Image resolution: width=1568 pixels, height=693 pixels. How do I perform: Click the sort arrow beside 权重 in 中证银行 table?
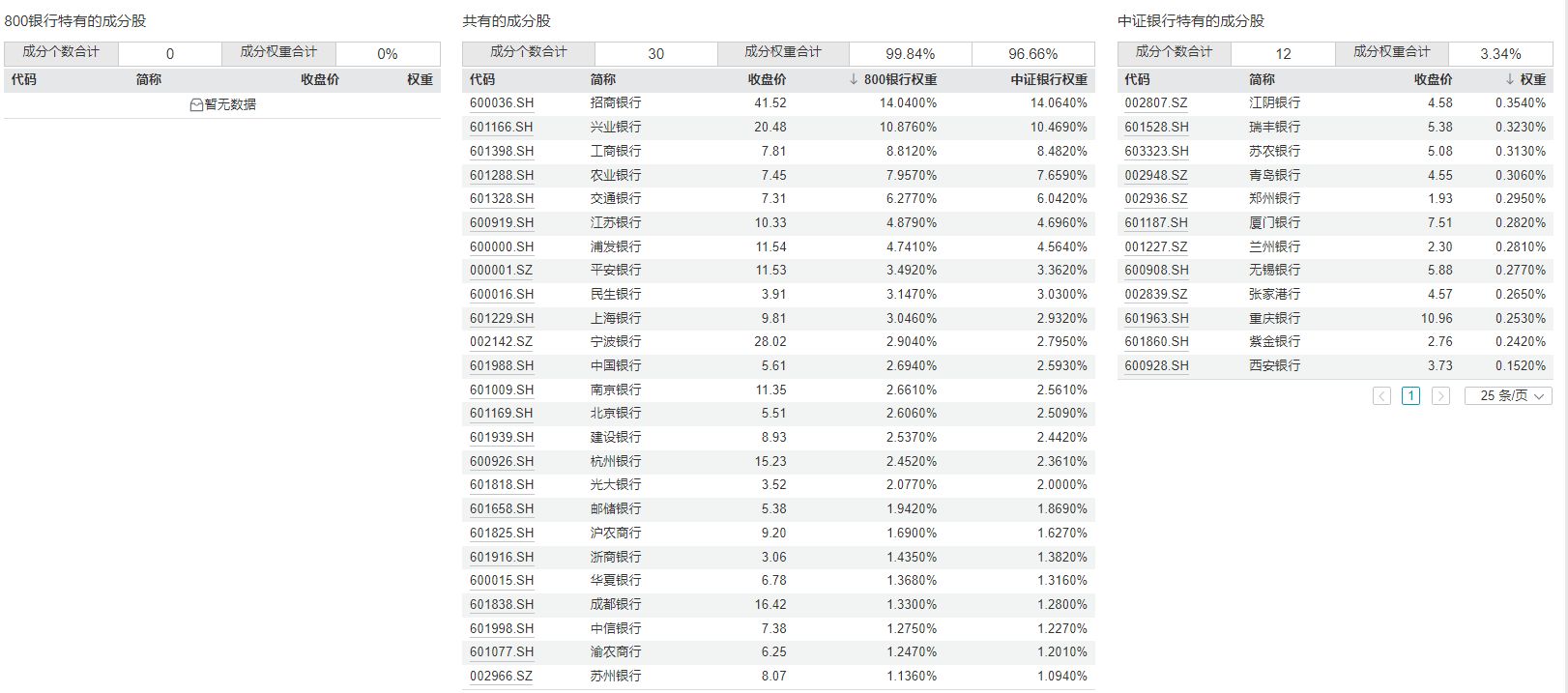pos(1510,79)
